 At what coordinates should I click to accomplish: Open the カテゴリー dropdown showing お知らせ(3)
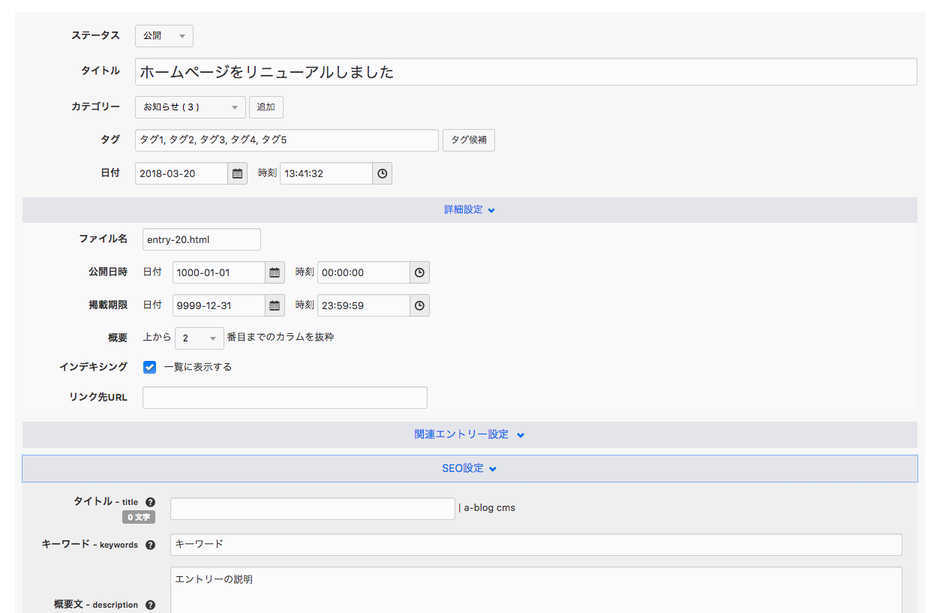pyautogui.click(x=190, y=106)
